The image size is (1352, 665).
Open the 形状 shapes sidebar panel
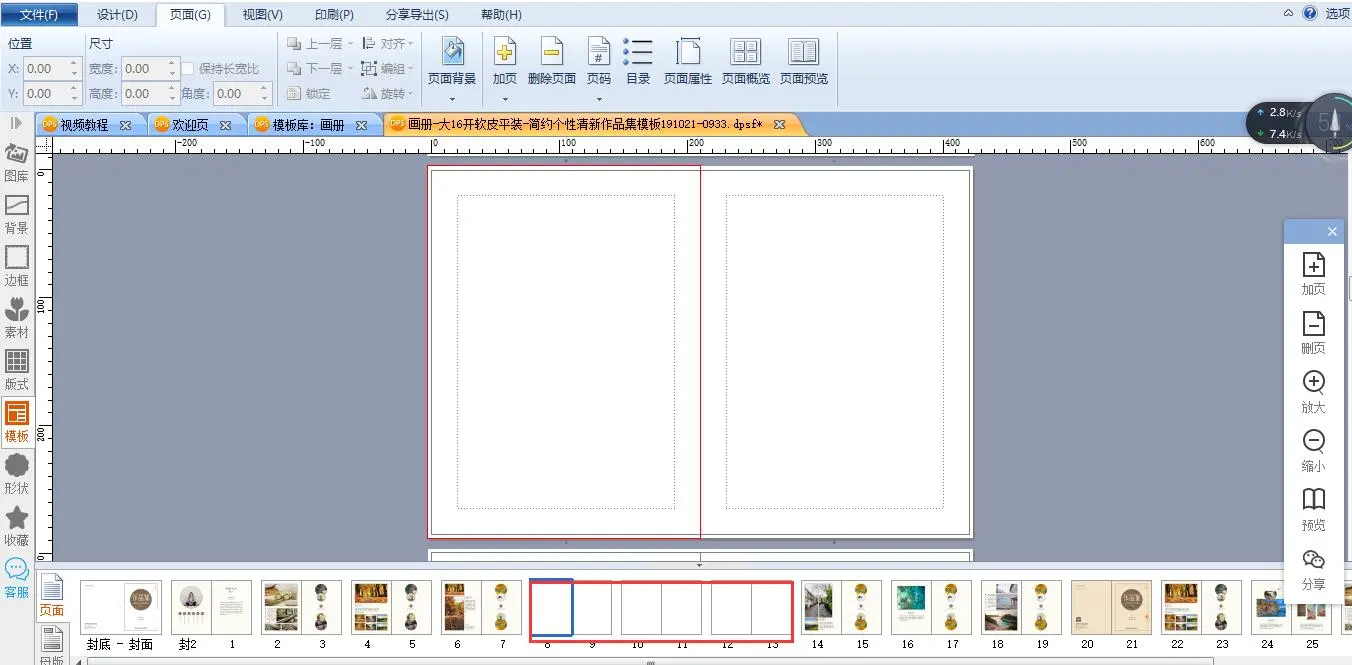pyautogui.click(x=17, y=474)
